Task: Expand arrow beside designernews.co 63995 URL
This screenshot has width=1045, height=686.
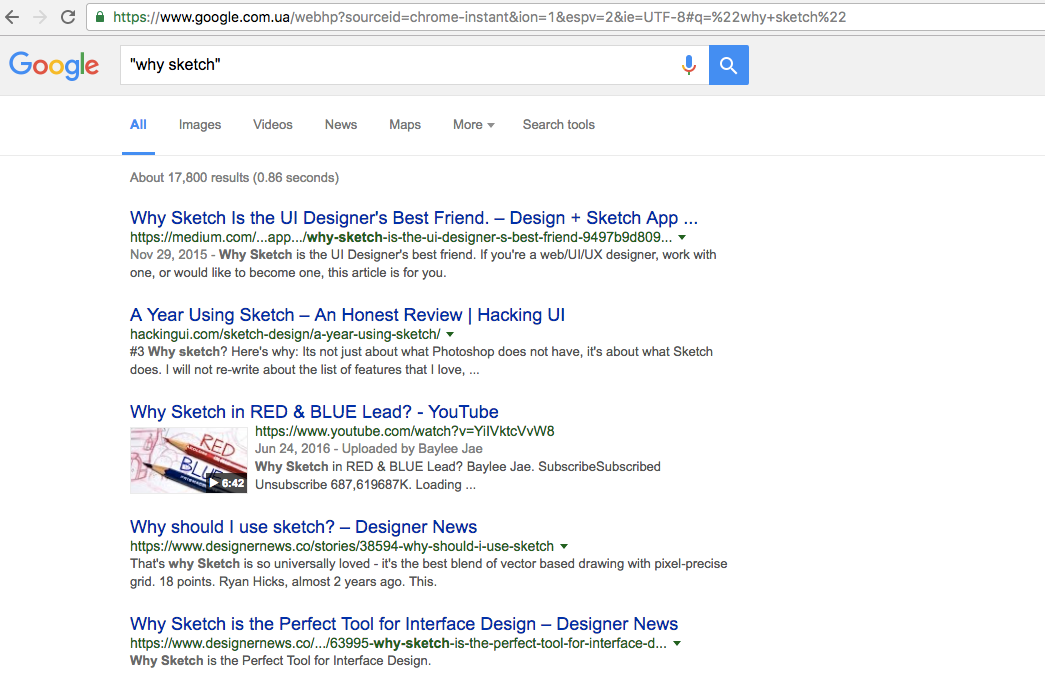Action: coord(676,644)
